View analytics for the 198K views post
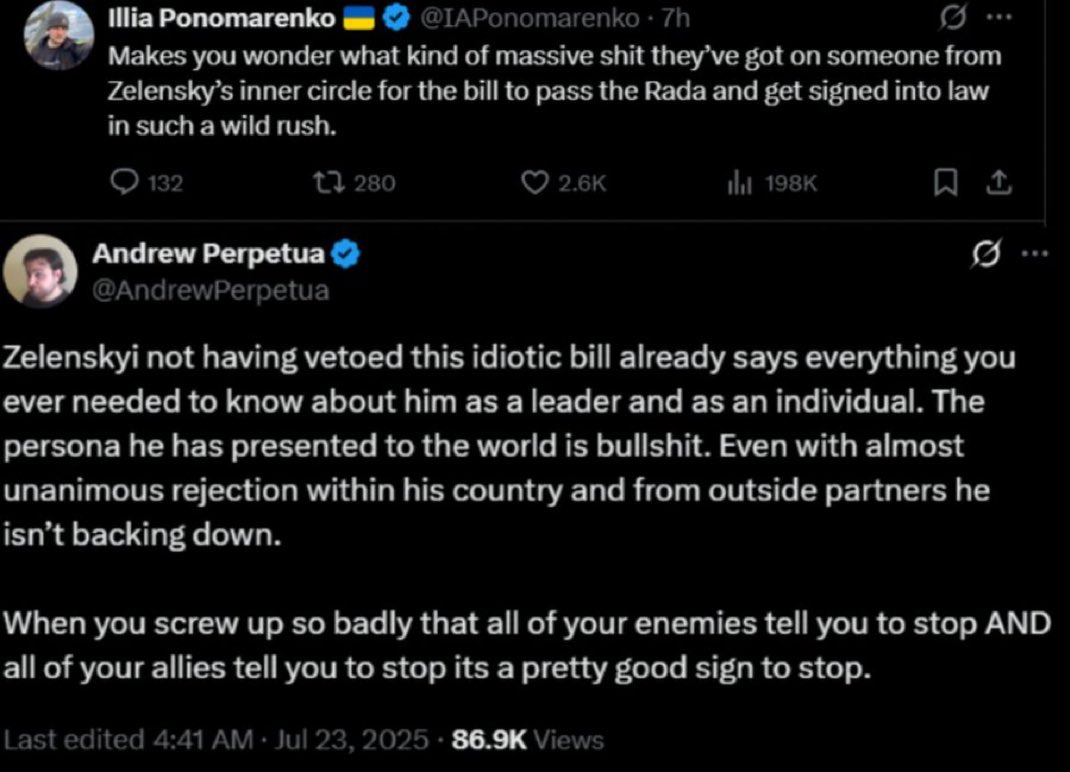 [772, 182]
